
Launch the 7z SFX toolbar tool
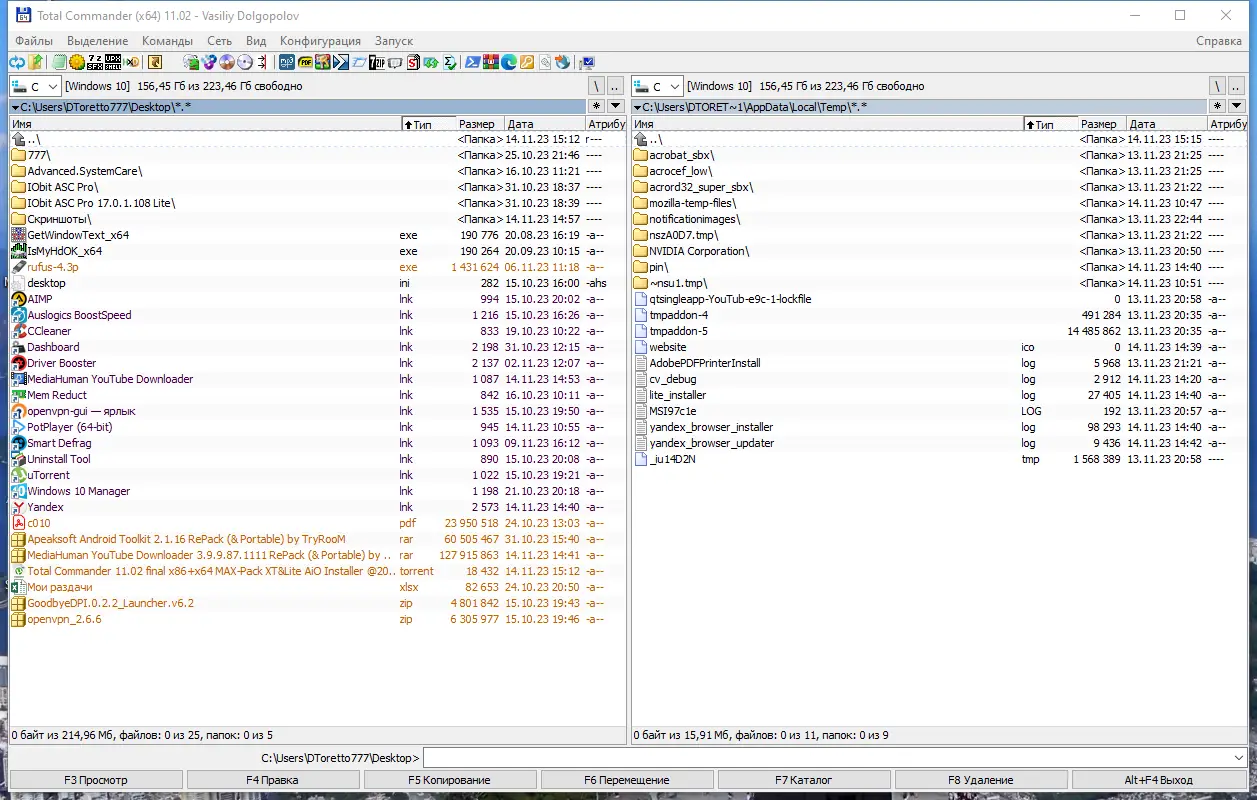(95, 62)
